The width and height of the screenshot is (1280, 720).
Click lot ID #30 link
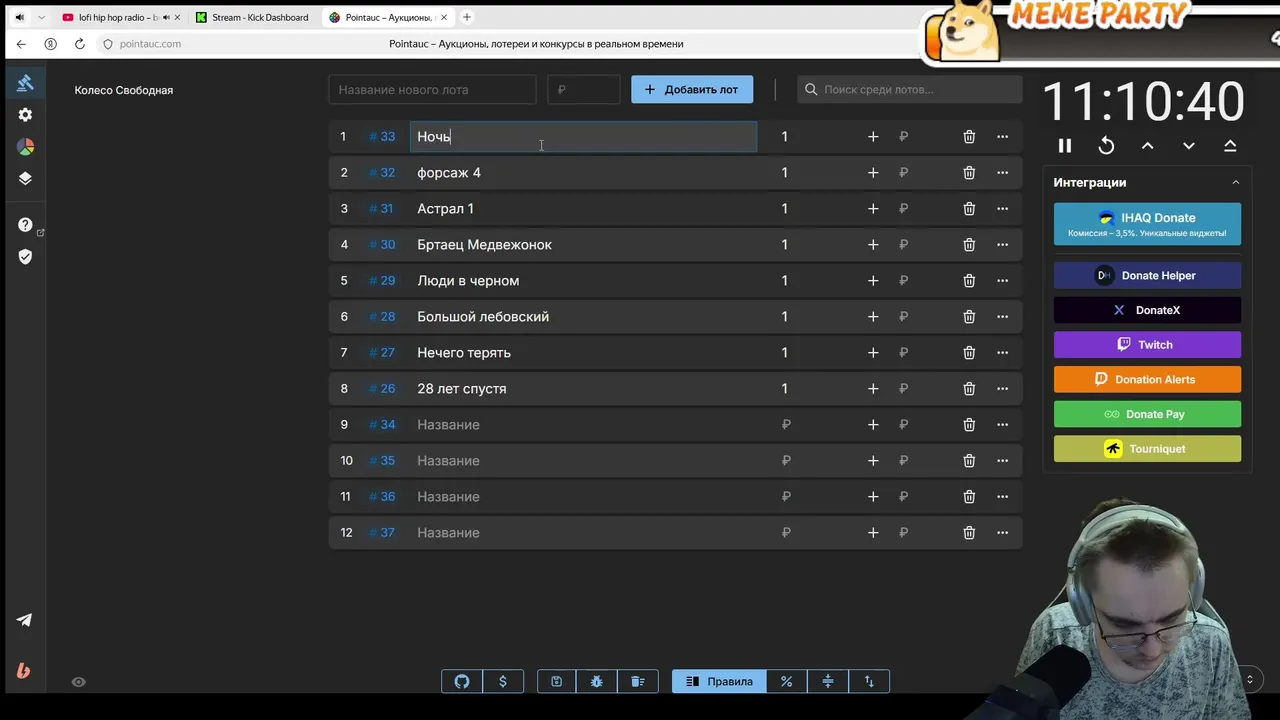click(382, 245)
